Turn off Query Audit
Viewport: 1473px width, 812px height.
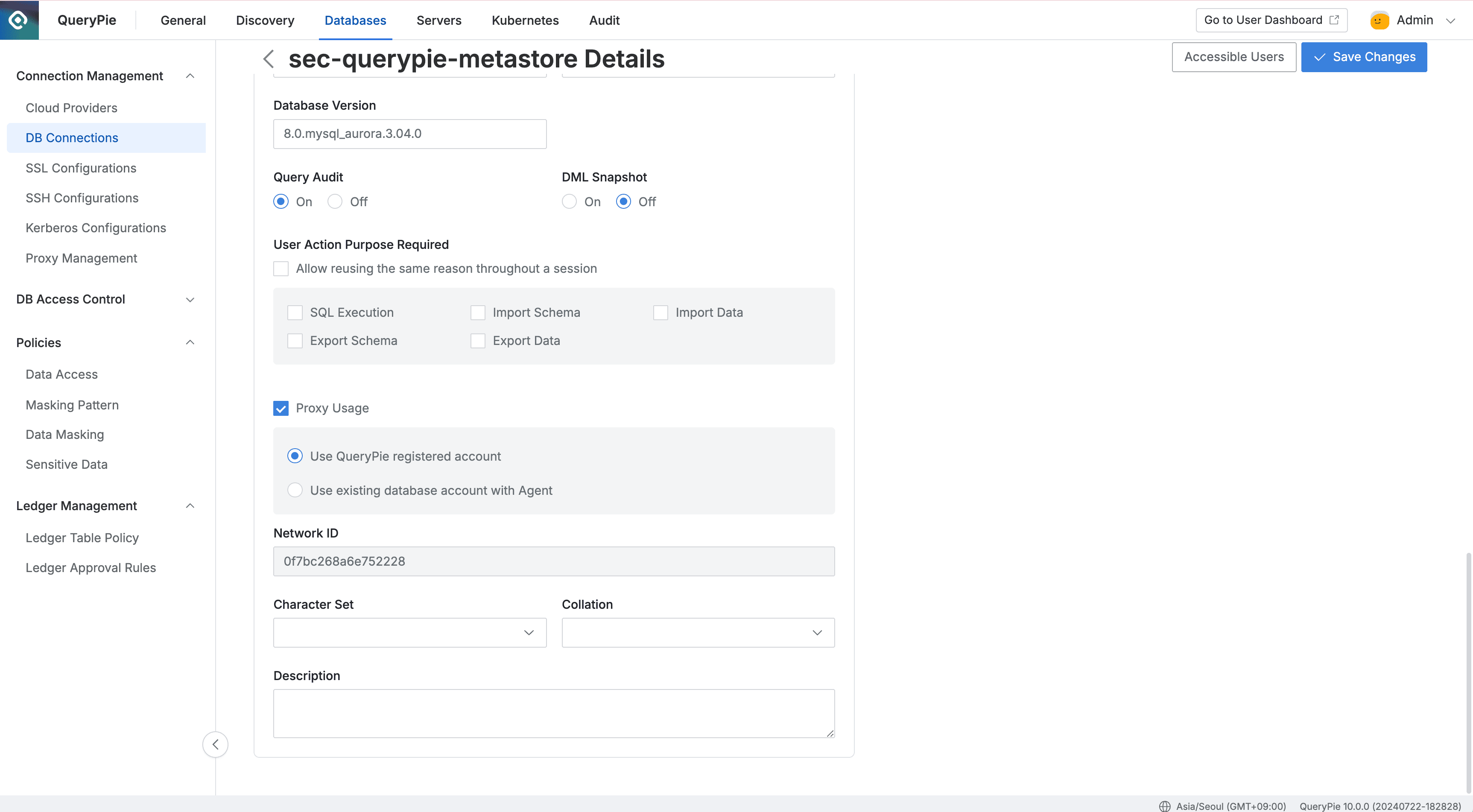point(334,201)
